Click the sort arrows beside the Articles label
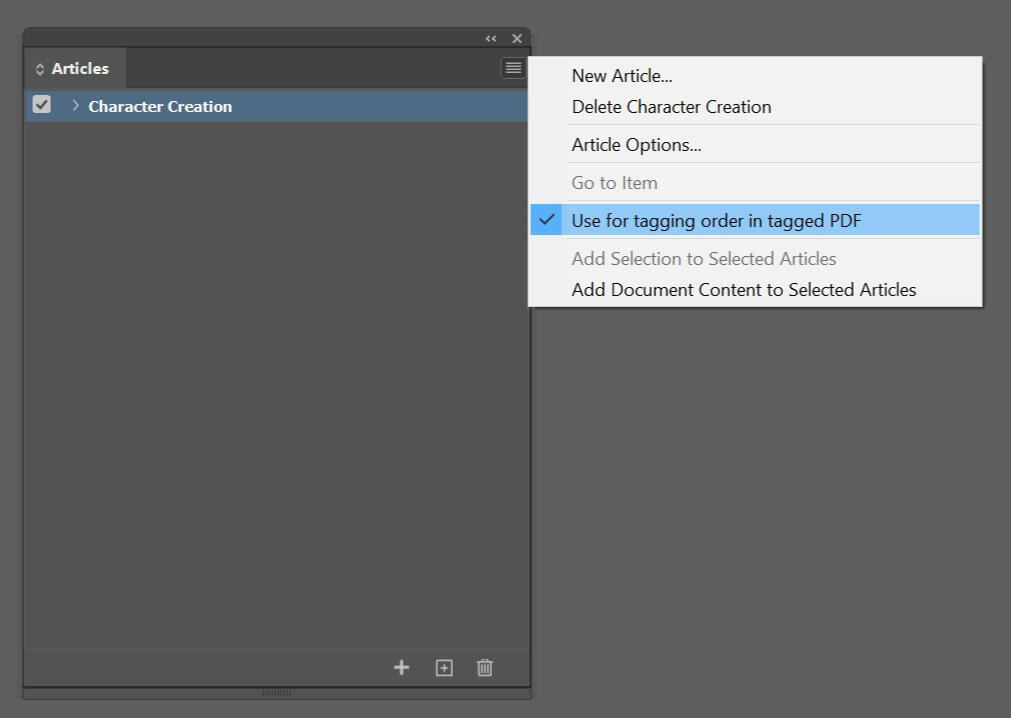The image size is (1011, 718). 41,68
